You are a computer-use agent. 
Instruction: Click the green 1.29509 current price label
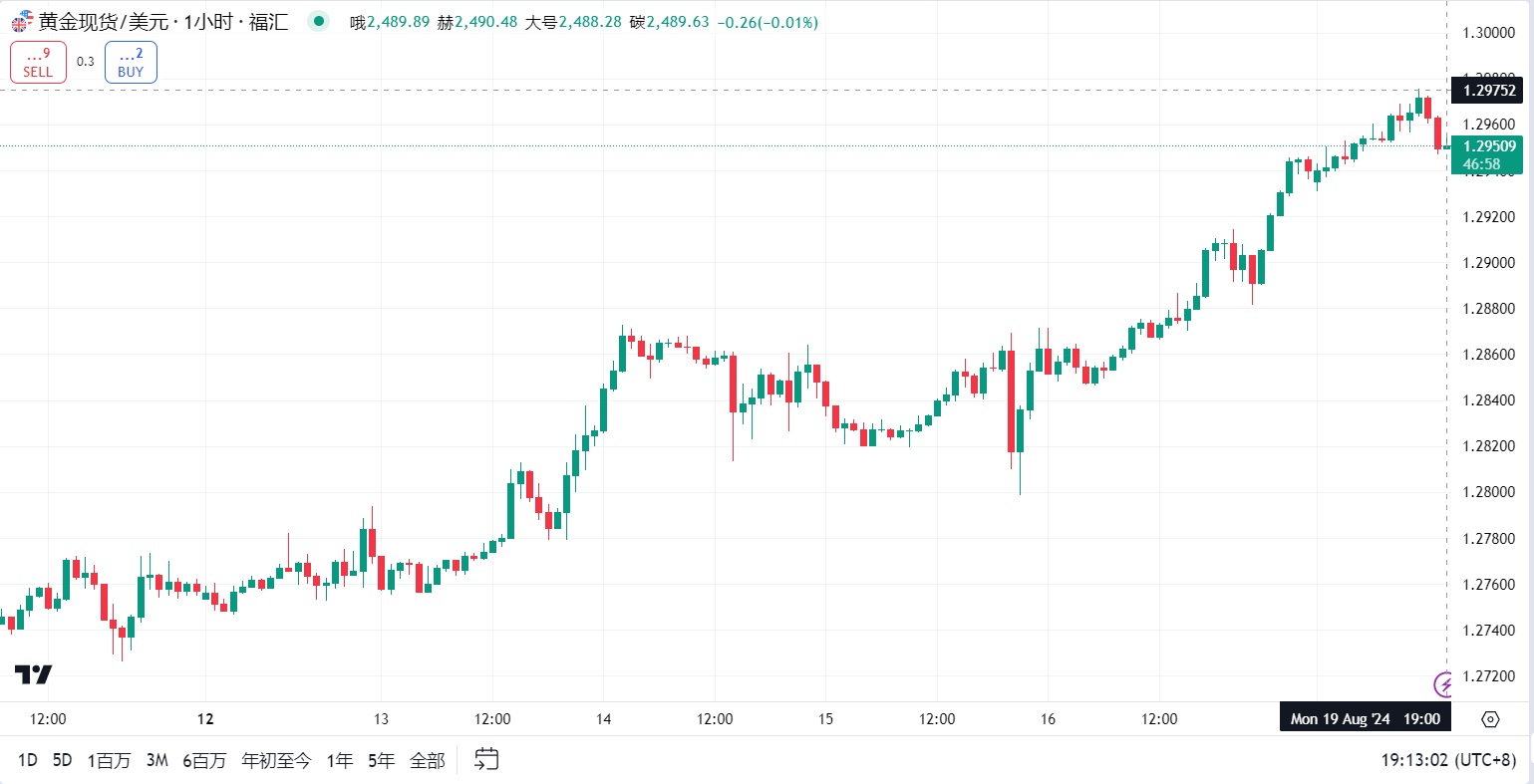(x=1487, y=146)
